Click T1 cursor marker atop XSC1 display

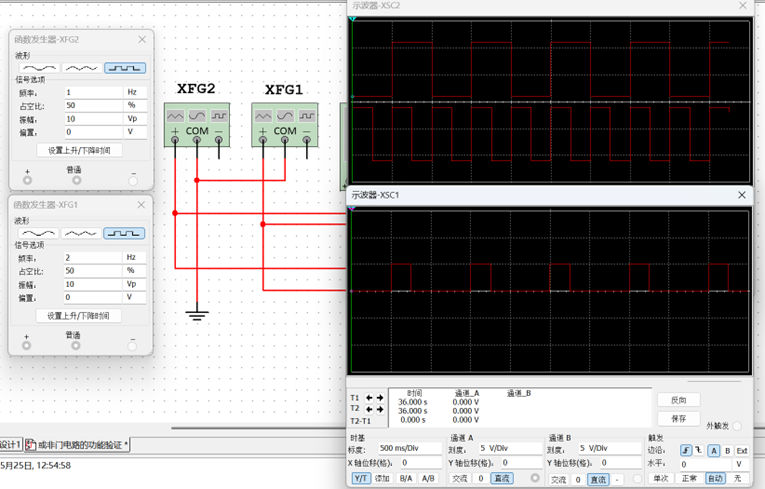pos(351,209)
